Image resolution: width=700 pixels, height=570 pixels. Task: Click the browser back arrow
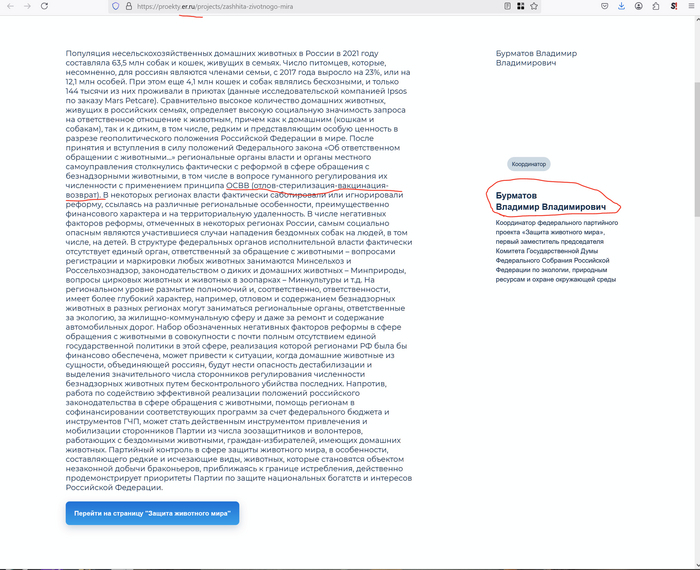[x=9, y=6]
